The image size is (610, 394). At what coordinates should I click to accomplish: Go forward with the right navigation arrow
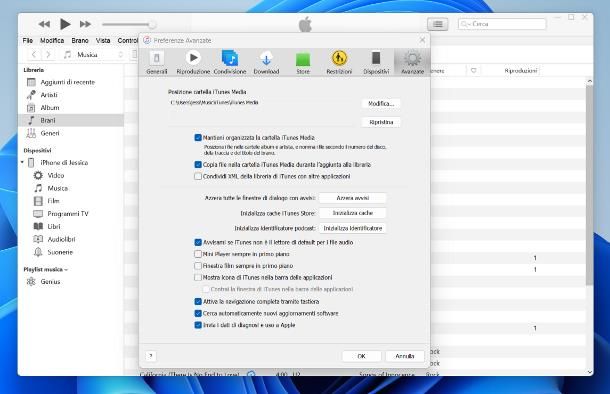pos(48,54)
